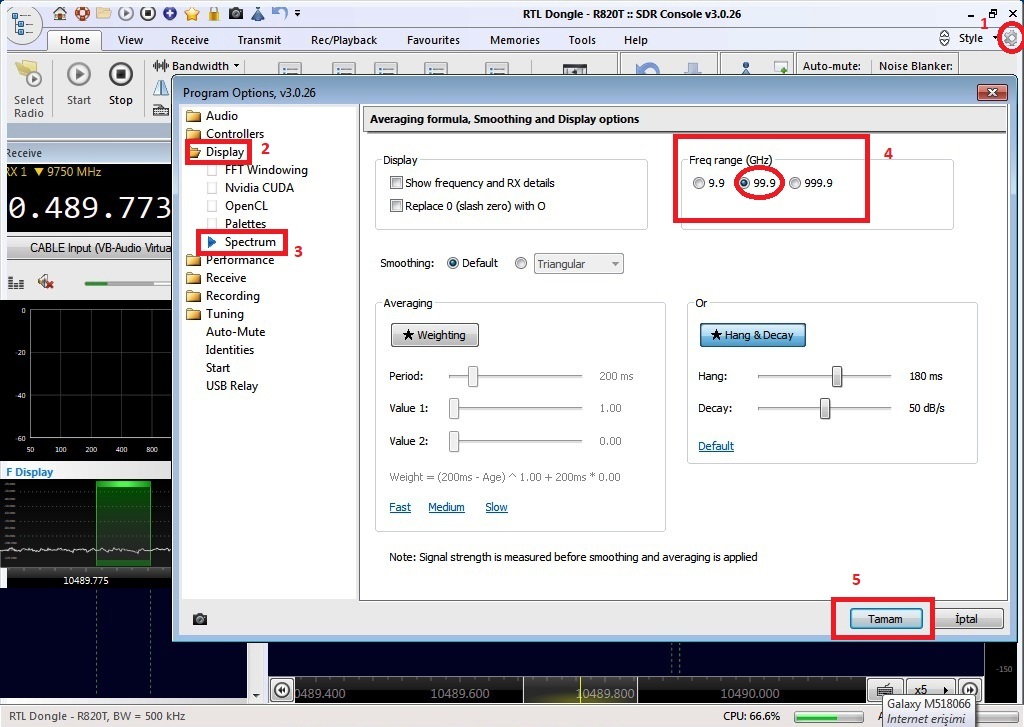Switch to the Receive ribbon tab
This screenshot has height=727, width=1024.
(190, 40)
